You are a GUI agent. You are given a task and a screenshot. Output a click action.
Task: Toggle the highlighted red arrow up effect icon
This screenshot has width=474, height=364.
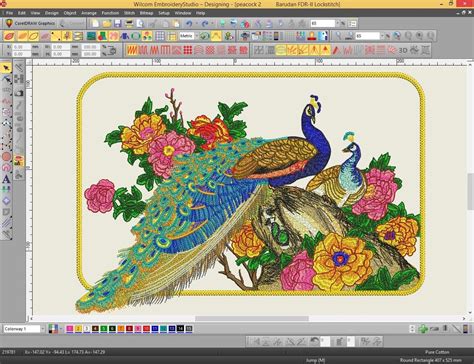click(x=325, y=50)
